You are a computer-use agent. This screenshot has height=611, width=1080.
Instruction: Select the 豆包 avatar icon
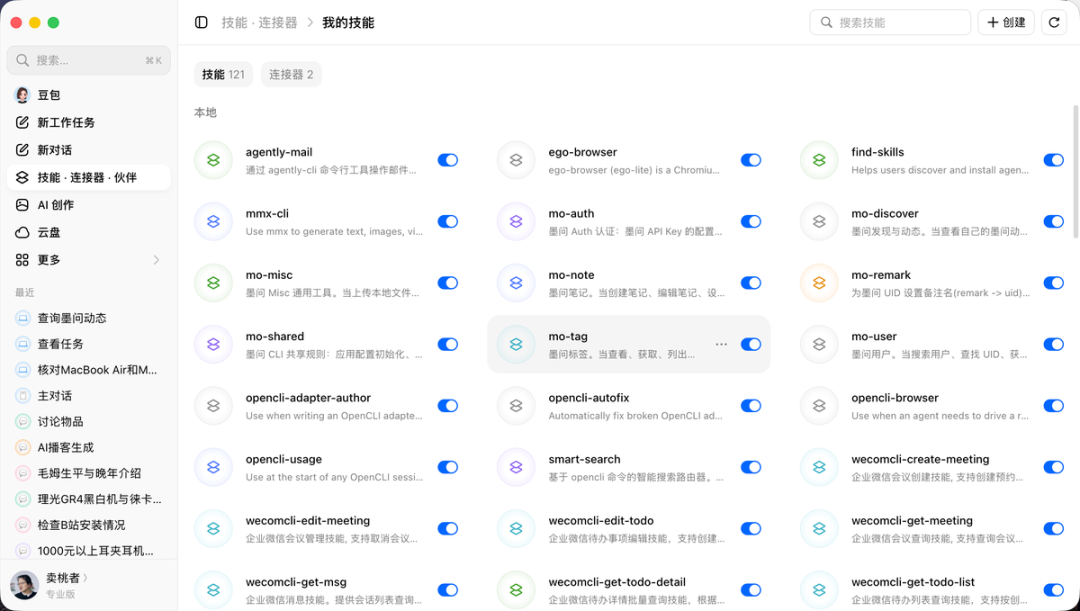(x=23, y=95)
